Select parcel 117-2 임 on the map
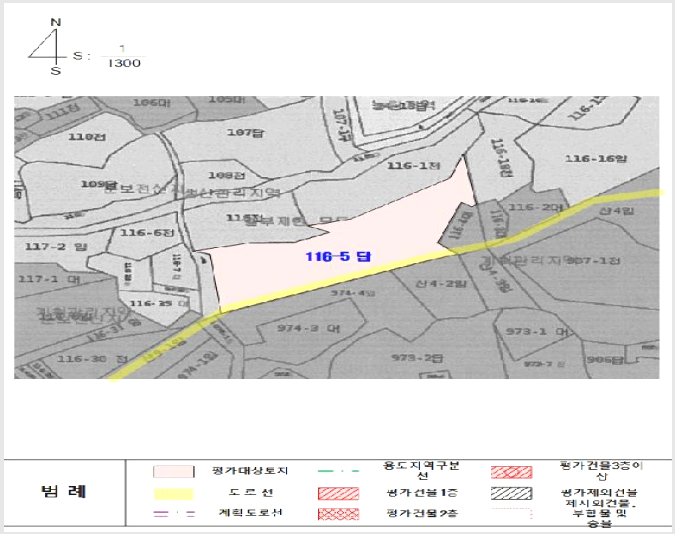 [56, 246]
